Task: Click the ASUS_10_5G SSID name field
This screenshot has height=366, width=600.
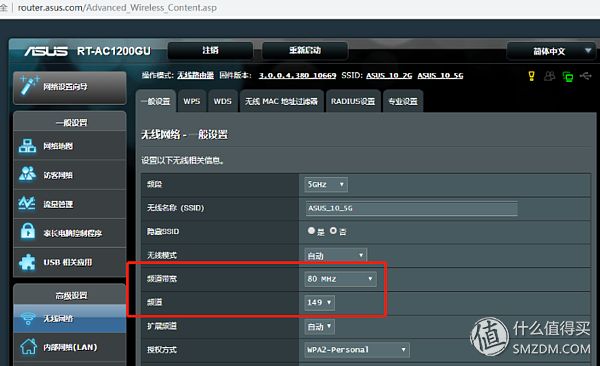Action: [x=411, y=208]
